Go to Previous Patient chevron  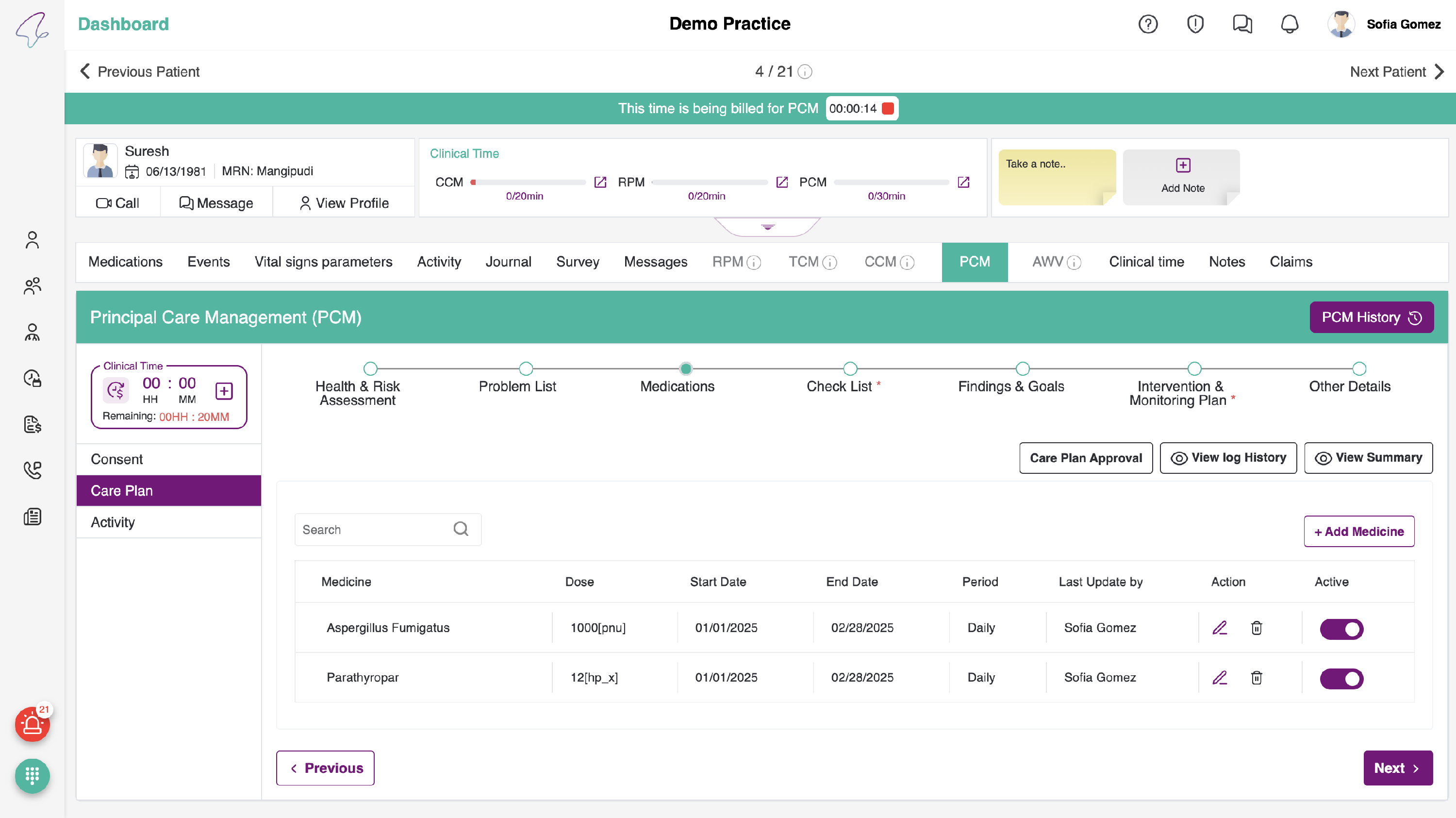click(85, 72)
